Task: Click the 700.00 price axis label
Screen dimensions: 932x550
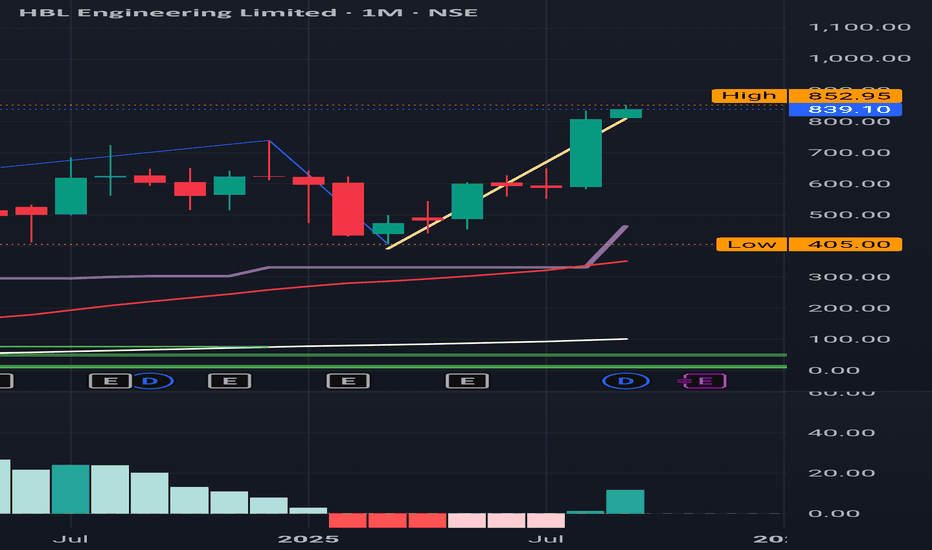Action: (849, 153)
